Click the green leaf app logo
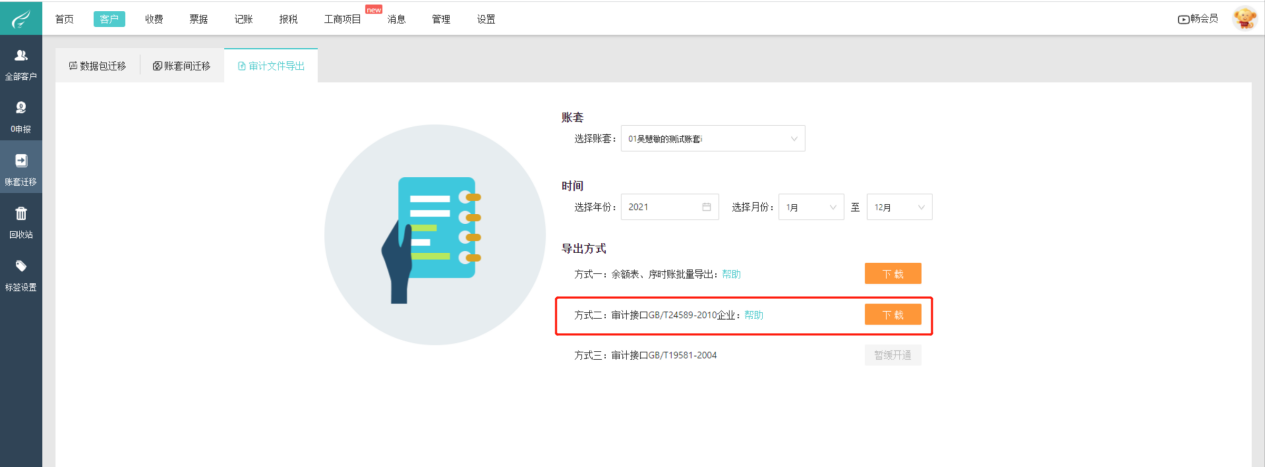Screen dimensions: 1265x467 20,17
